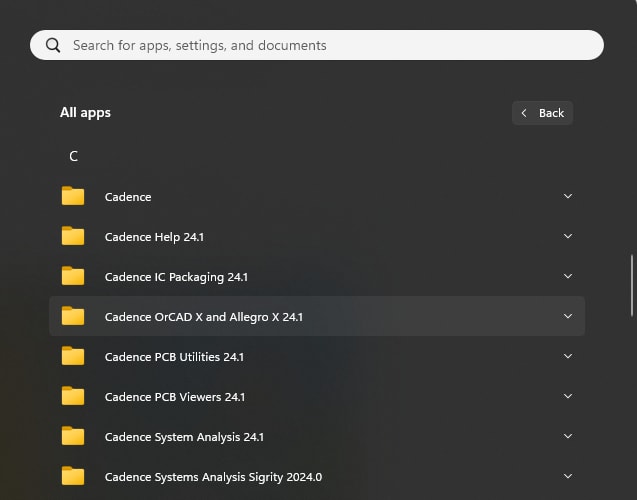The image size is (637, 500).
Task: Click the Cadence PCB Utilities 24.1 folder icon
Action: [73, 356]
